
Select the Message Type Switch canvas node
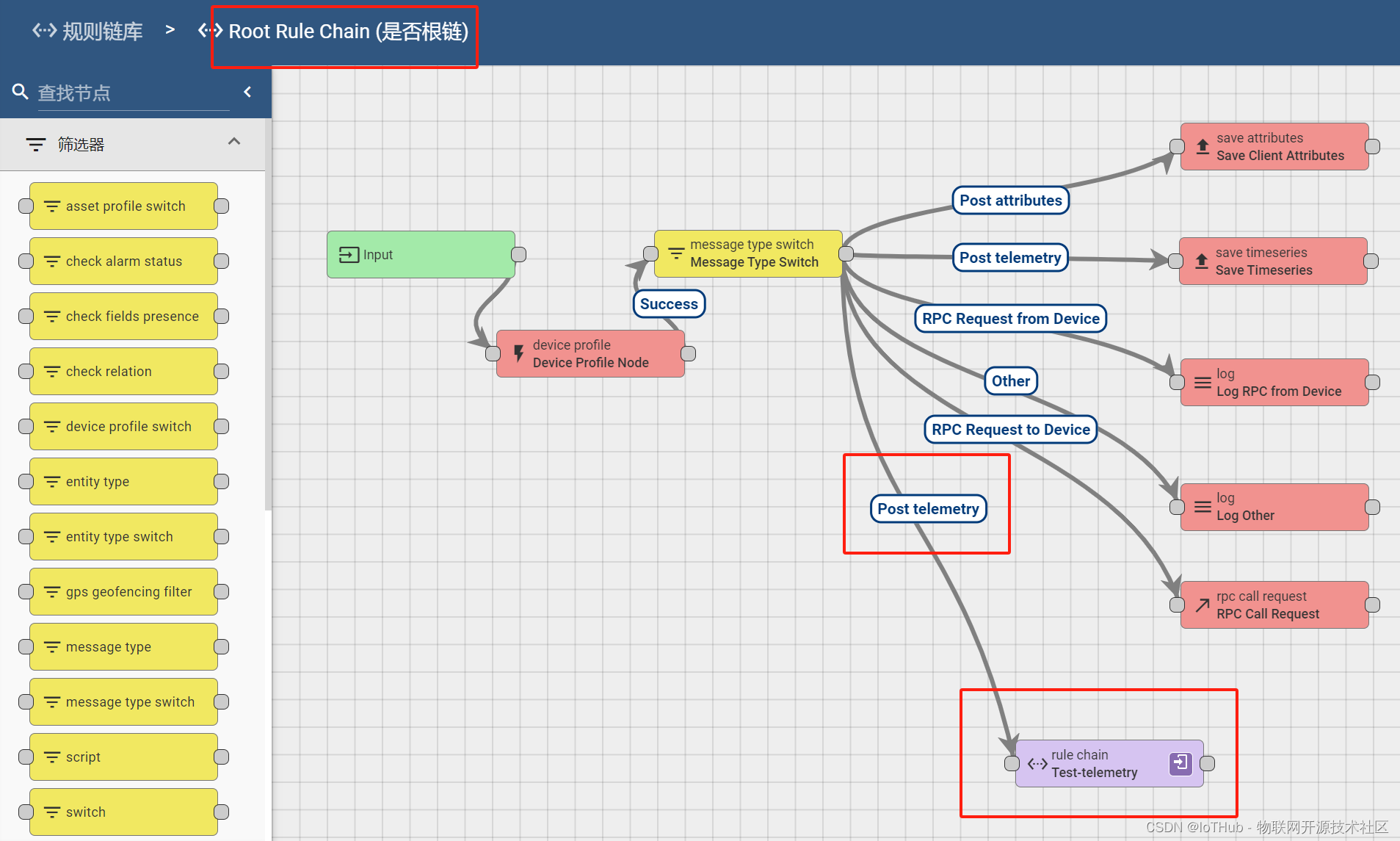pyautogui.click(x=748, y=253)
